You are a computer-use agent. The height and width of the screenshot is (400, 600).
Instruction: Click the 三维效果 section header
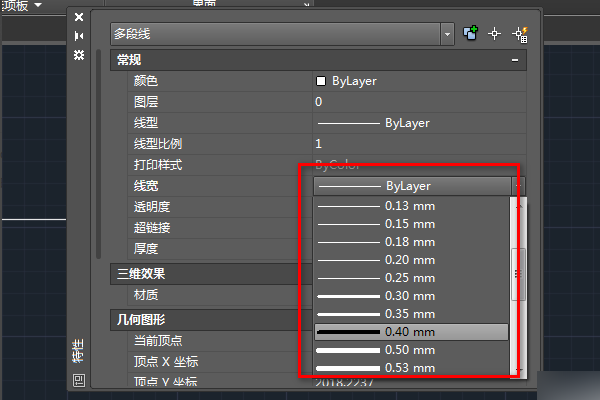pos(211,274)
